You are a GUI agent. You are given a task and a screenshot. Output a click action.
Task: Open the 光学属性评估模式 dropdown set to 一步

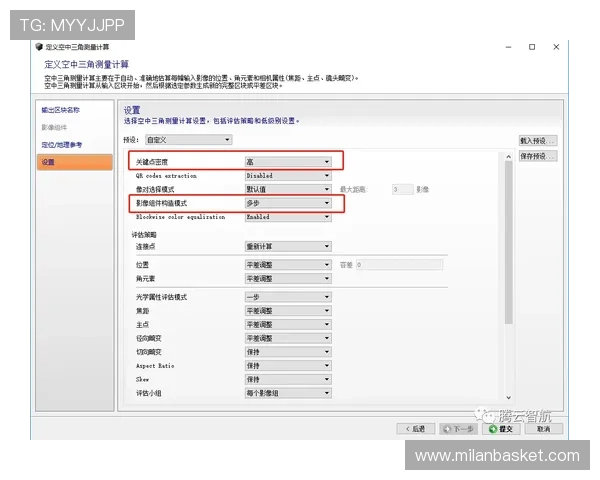288,297
